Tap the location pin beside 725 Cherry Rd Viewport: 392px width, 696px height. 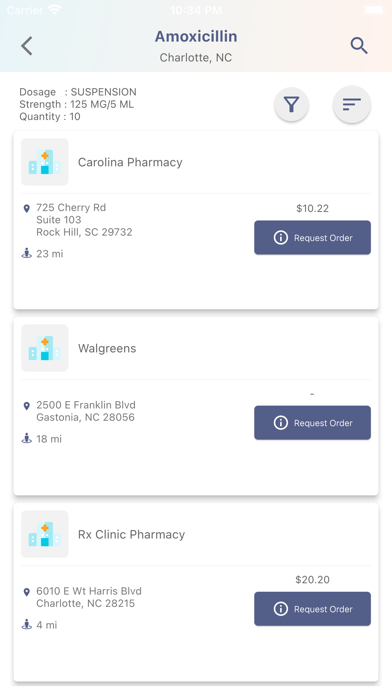pos(27,208)
